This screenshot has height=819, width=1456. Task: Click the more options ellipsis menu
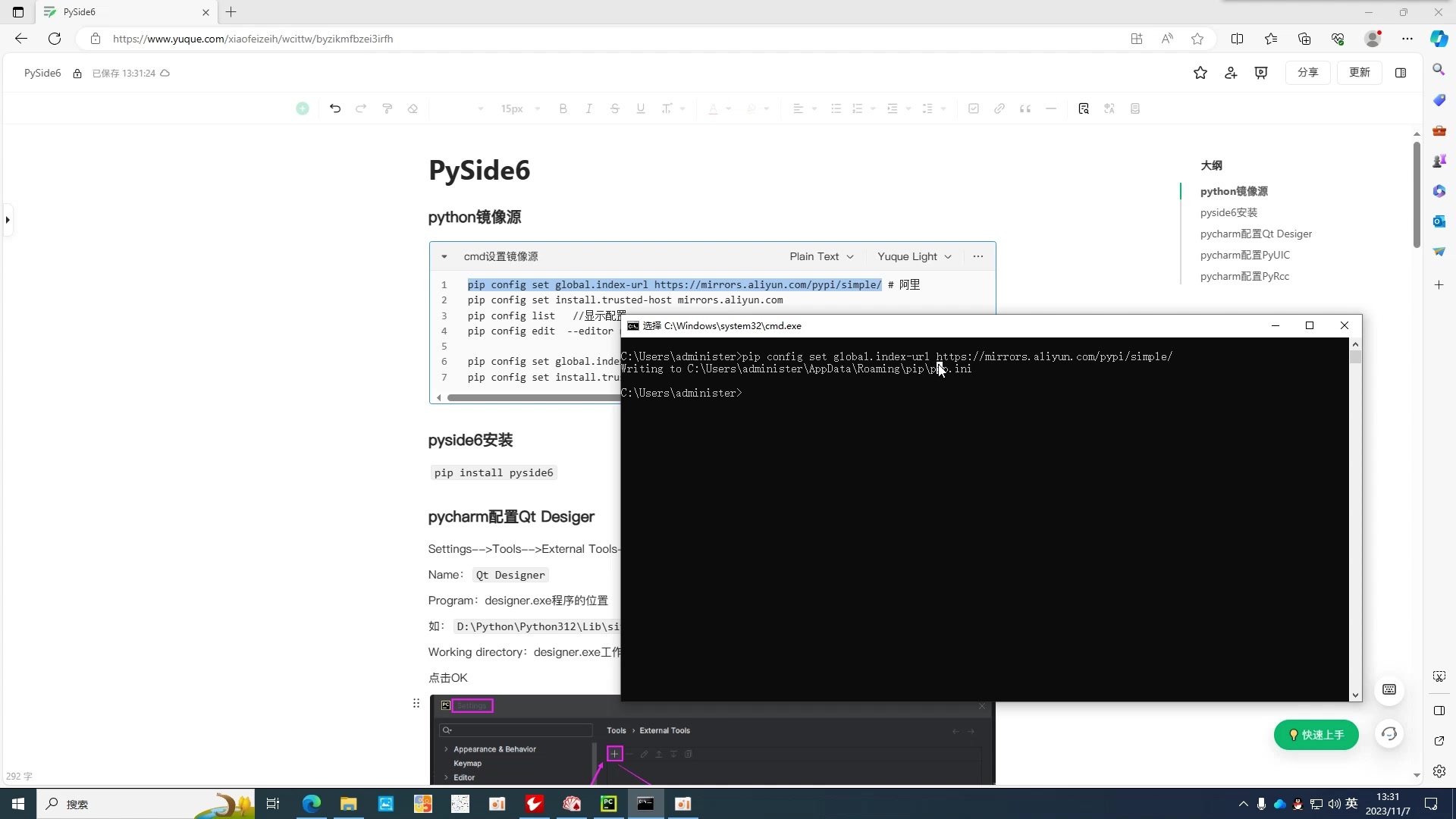pyautogui.click(x=978, y=257)
